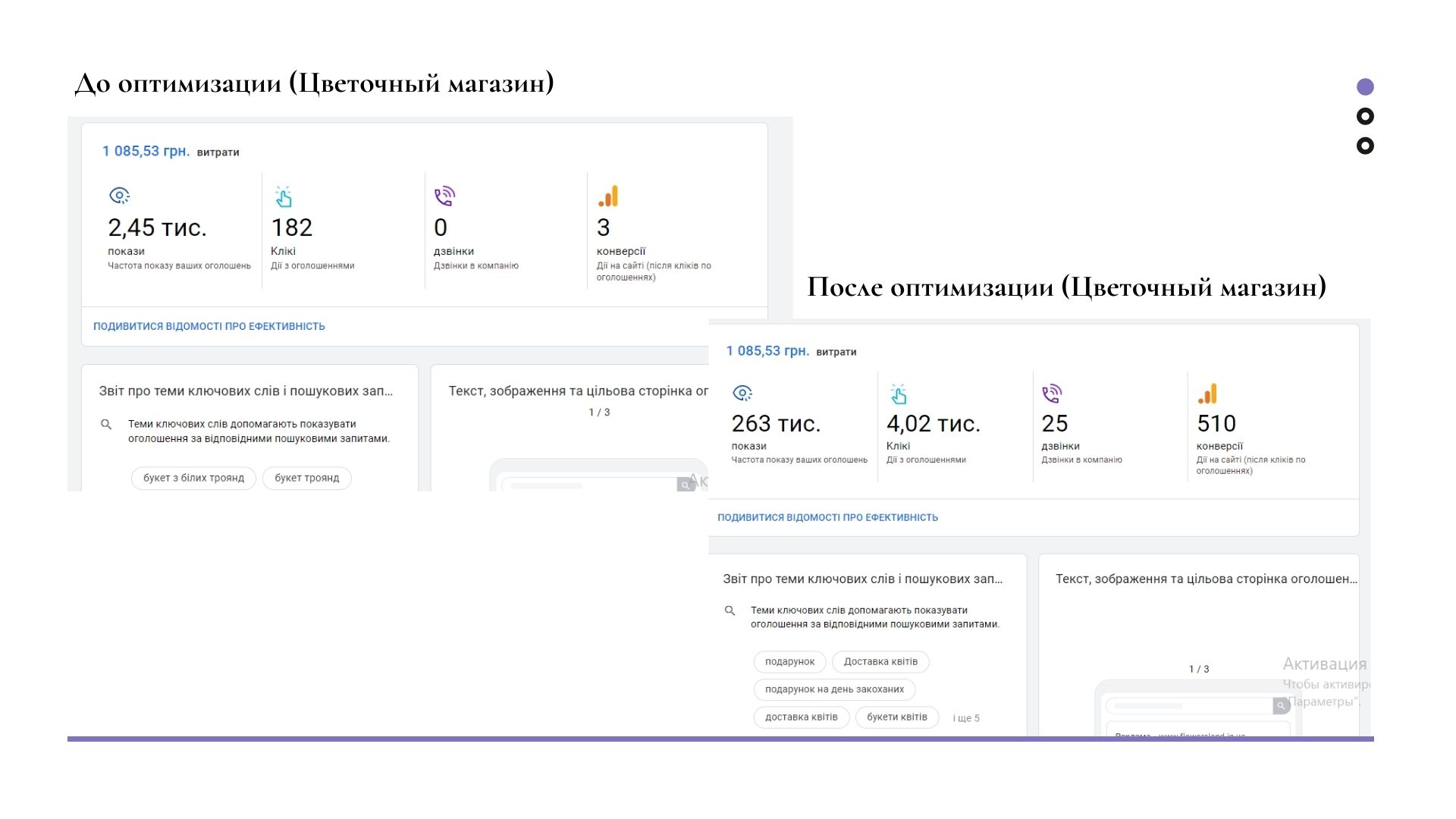Click the 'Доставка квітів' keyword chip
1456x819 pixels.
pyautogui.click(x=880, y=661)
